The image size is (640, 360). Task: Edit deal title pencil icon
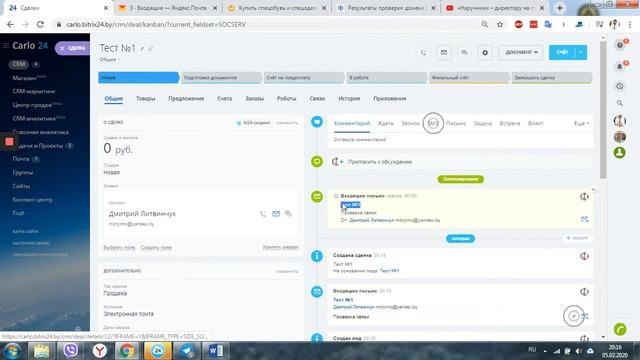tap(142, 49)
